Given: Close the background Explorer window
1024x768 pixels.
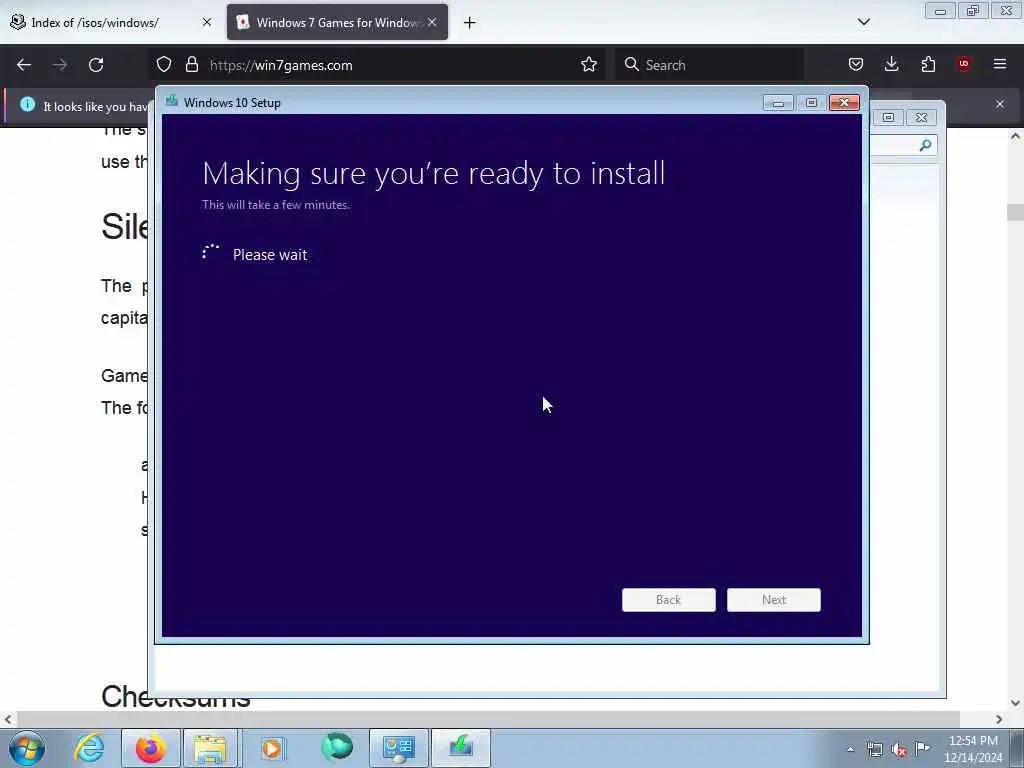Looking at the screenshot, I should coord(921,118).
